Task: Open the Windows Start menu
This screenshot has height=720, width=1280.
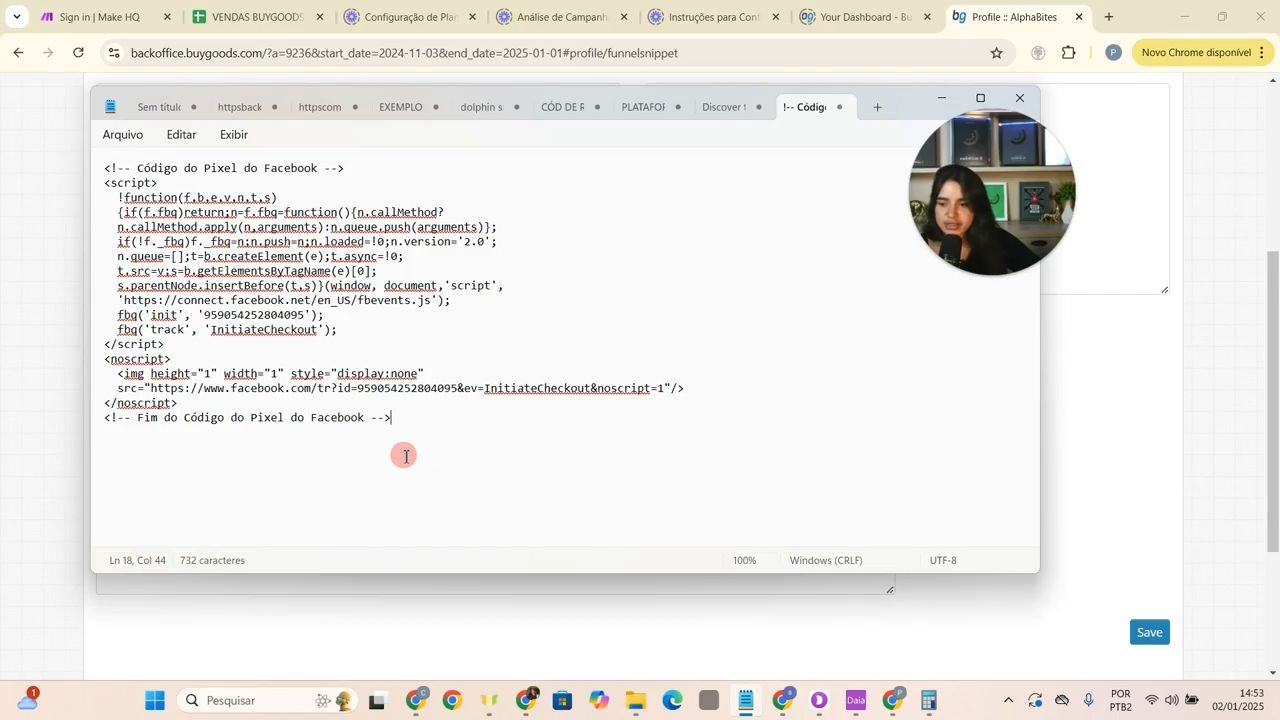Action: 155,701
